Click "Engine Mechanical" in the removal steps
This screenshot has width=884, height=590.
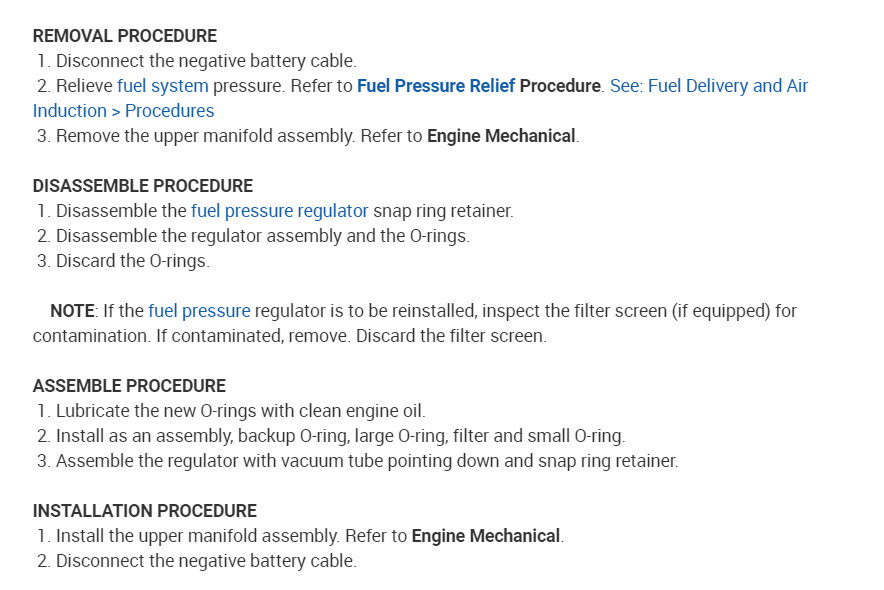click(x=501, y=136)
